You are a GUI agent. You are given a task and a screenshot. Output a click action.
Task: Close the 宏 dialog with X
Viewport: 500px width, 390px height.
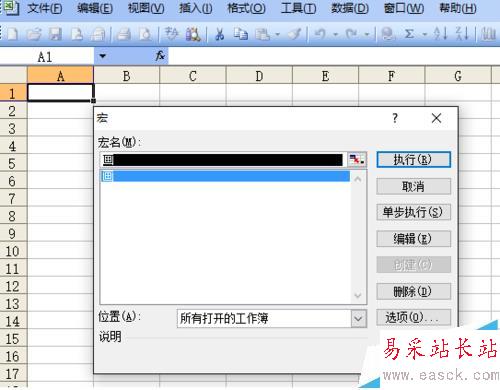pyautogui.click(x=436, y=118)
